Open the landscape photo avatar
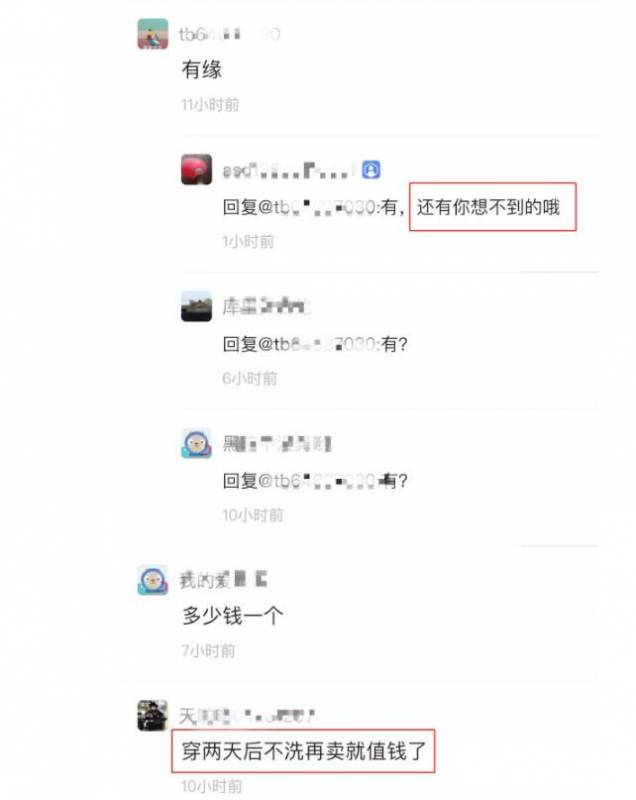This screenshot has height=800, width=636. (x=196, y=306)
